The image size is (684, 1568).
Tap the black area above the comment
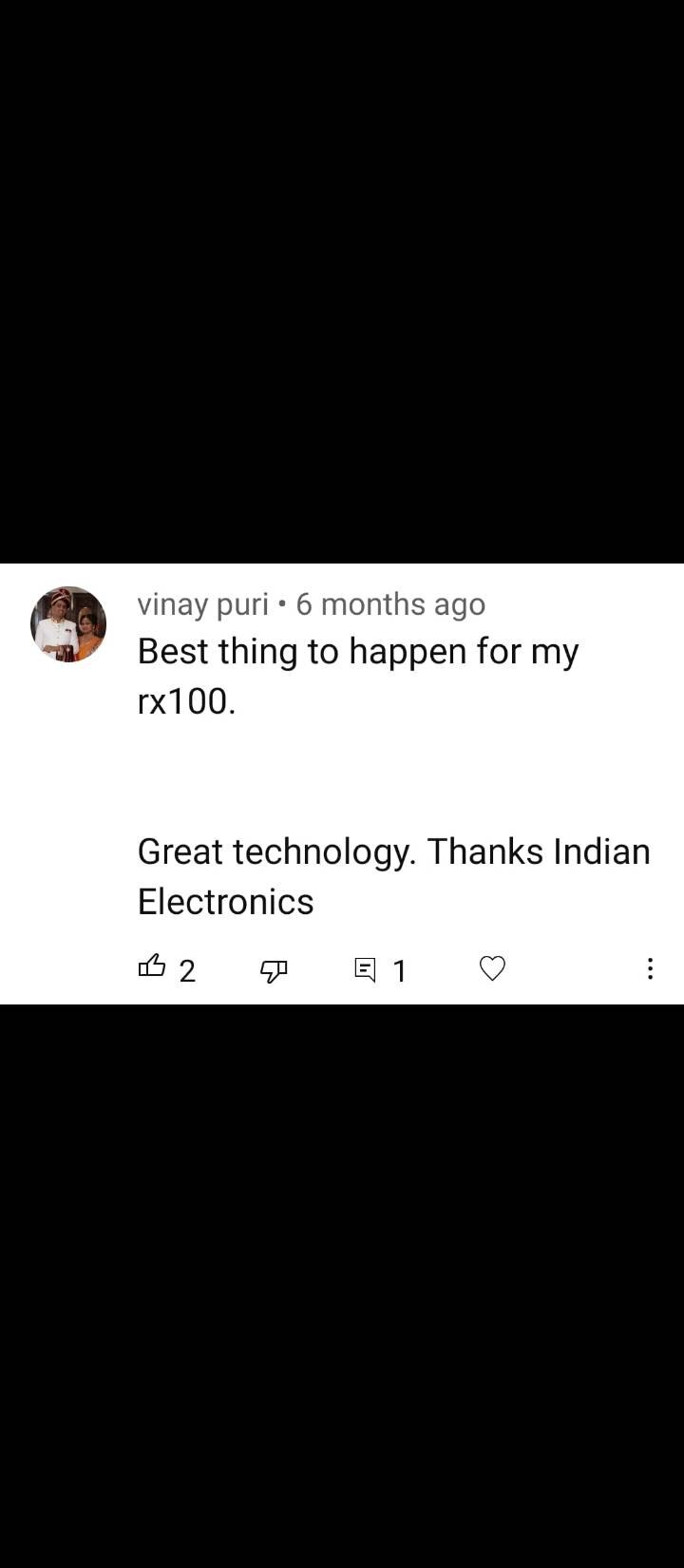point(342,281)
